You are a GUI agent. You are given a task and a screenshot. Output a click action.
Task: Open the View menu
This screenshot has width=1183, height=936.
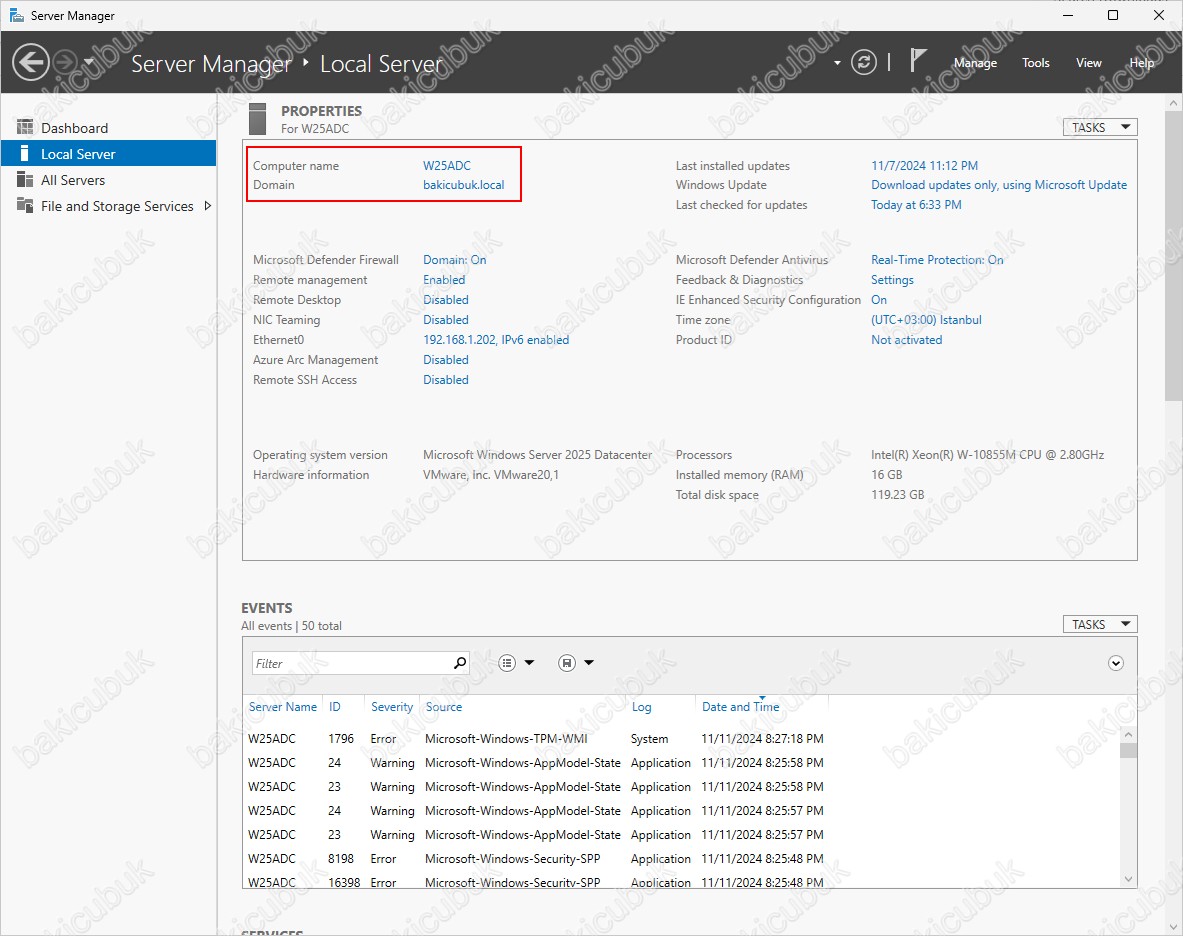coord(1089,63)
